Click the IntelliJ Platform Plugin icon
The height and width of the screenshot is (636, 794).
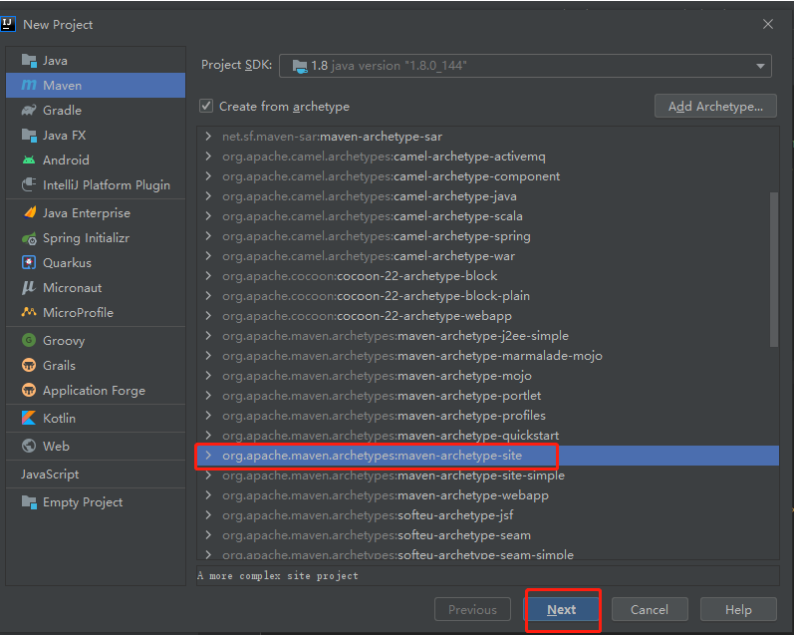tap(29, 185)
